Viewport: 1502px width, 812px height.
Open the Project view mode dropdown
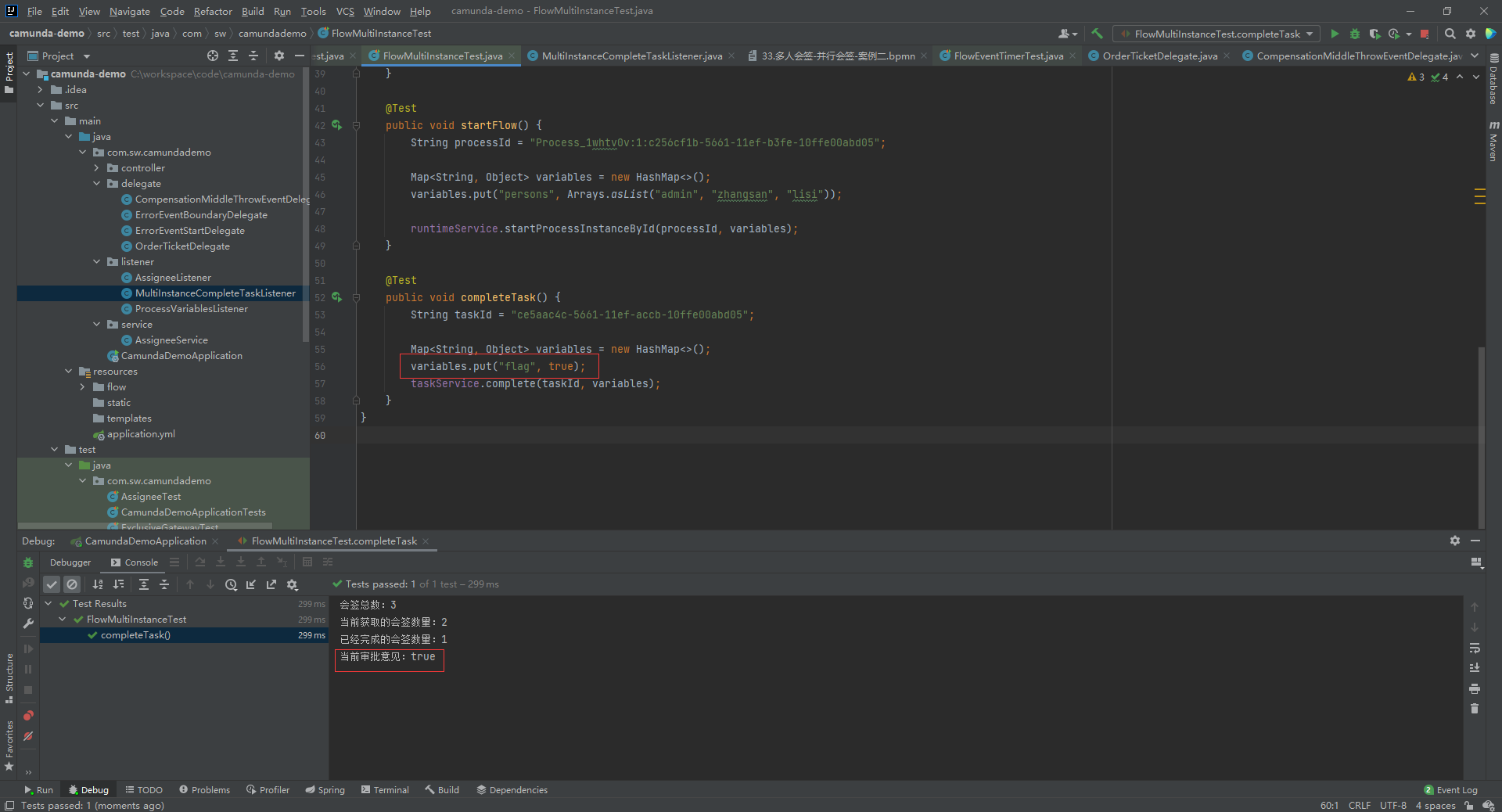(x=59, y=56)
